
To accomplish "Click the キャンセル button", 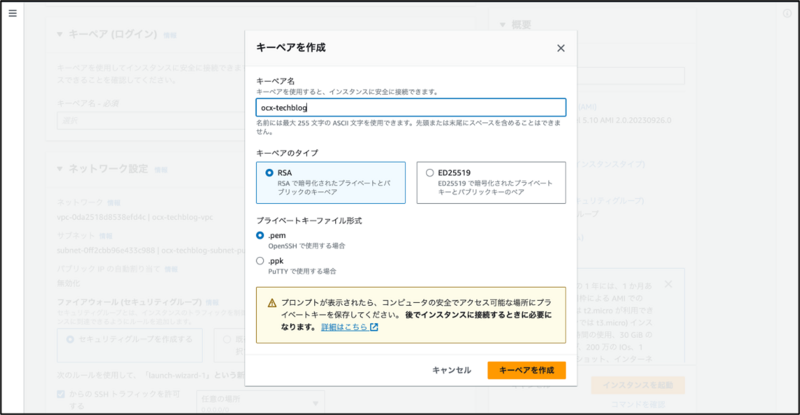I will pyautogui.click(x=452, y=370).
